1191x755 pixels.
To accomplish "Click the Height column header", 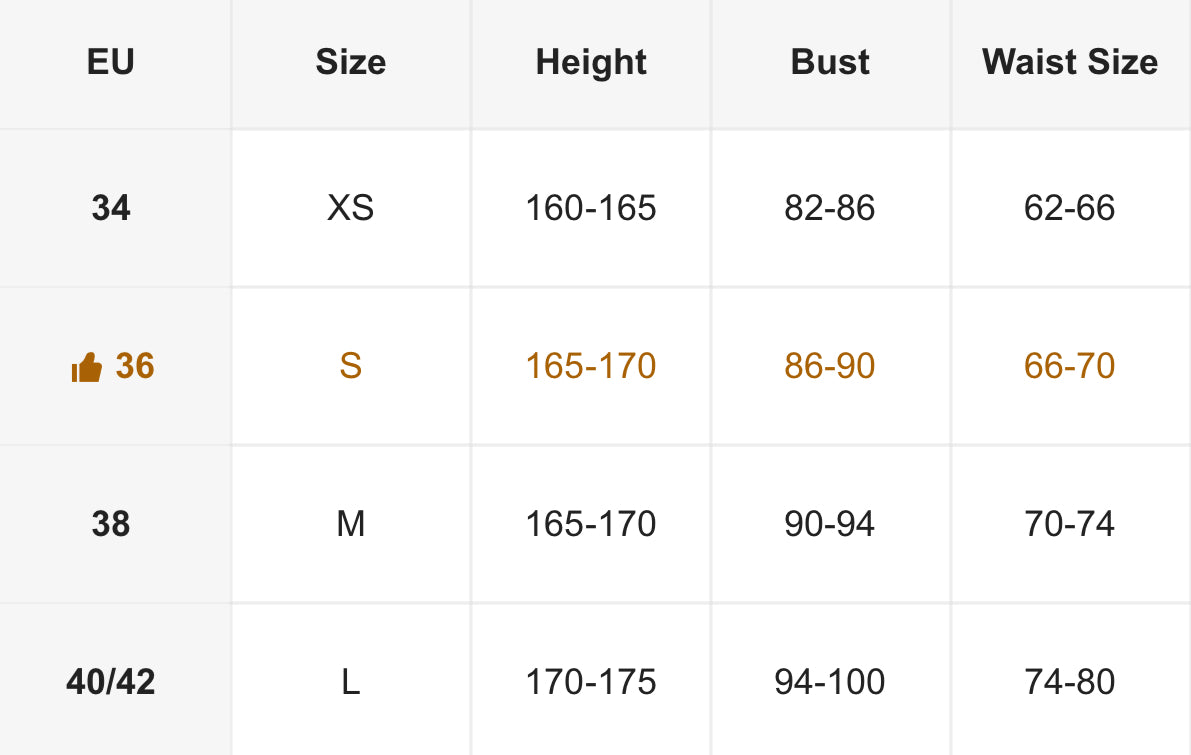I will [591, 63].
